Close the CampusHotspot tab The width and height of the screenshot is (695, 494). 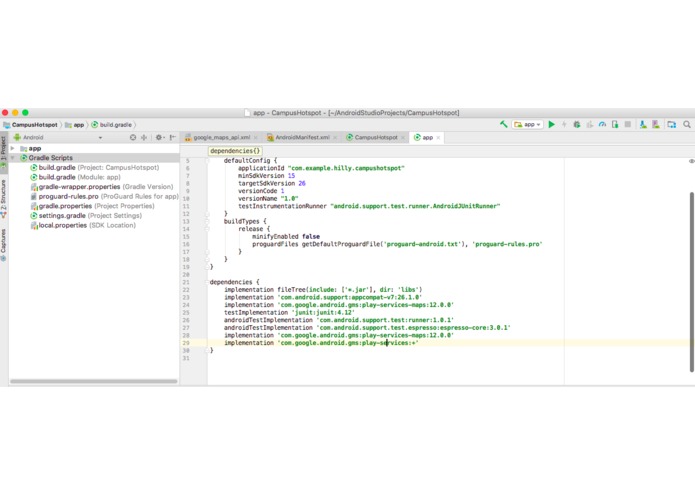click(402, 138)
